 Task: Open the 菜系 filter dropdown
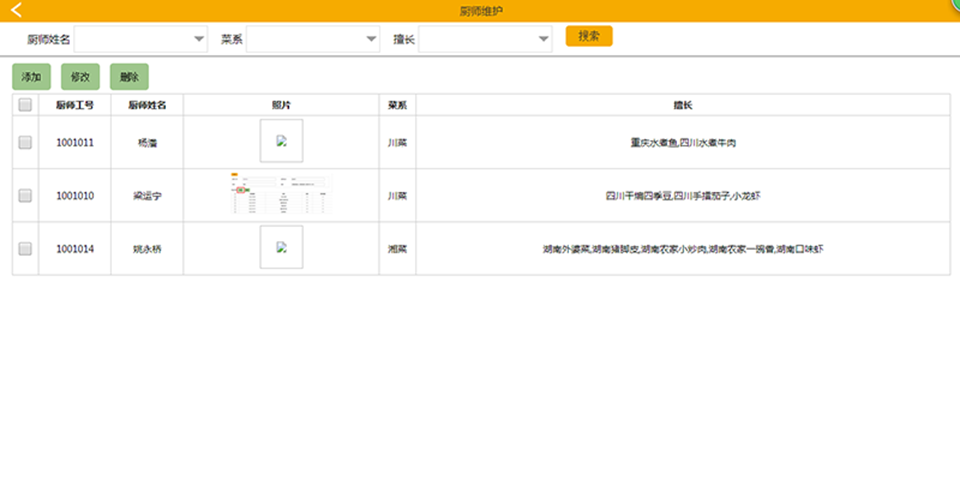point(313,39)
